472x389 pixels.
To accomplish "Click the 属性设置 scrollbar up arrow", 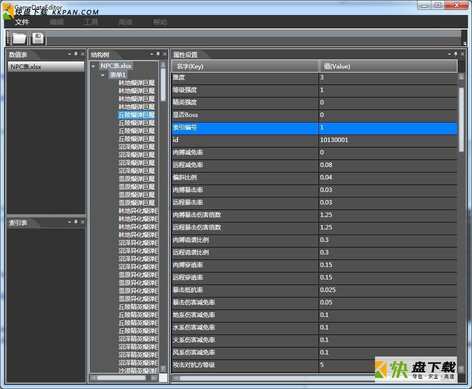I will click(461, 76).
